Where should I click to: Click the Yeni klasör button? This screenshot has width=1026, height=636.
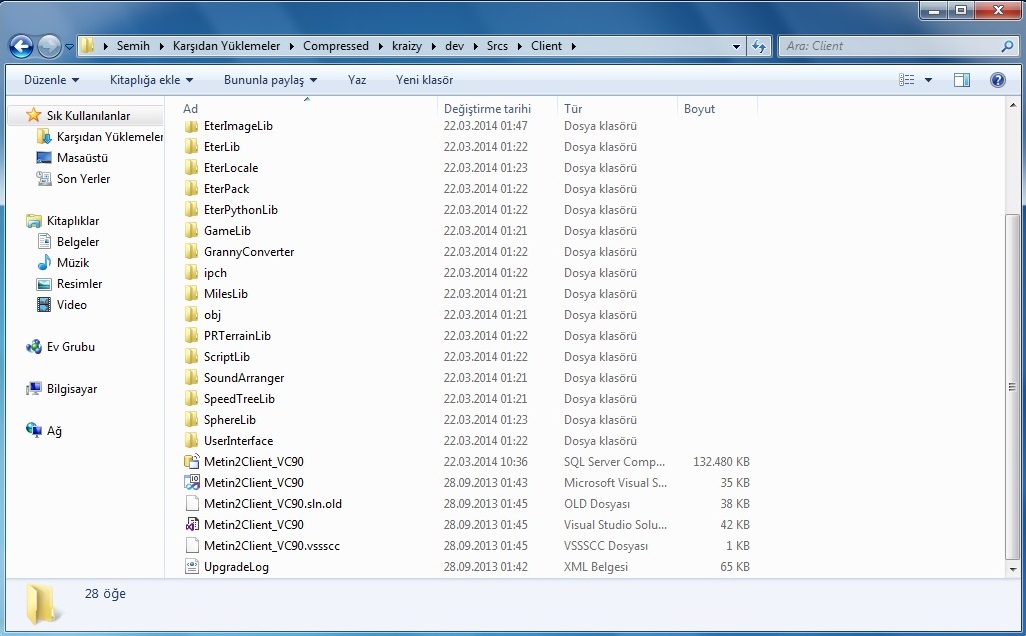click(x=424, y=80)
